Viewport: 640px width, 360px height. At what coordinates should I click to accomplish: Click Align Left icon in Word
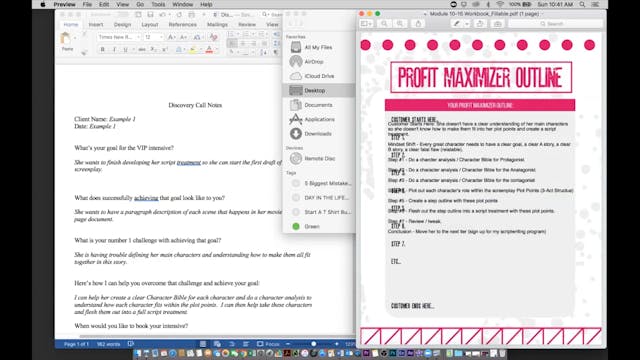coord(232,43)
